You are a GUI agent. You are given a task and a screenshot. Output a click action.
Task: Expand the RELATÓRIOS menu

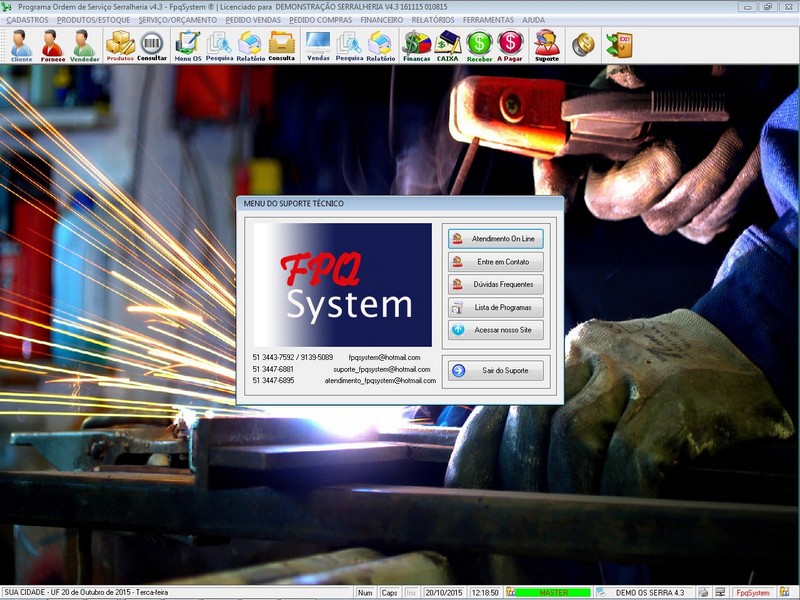433,20
